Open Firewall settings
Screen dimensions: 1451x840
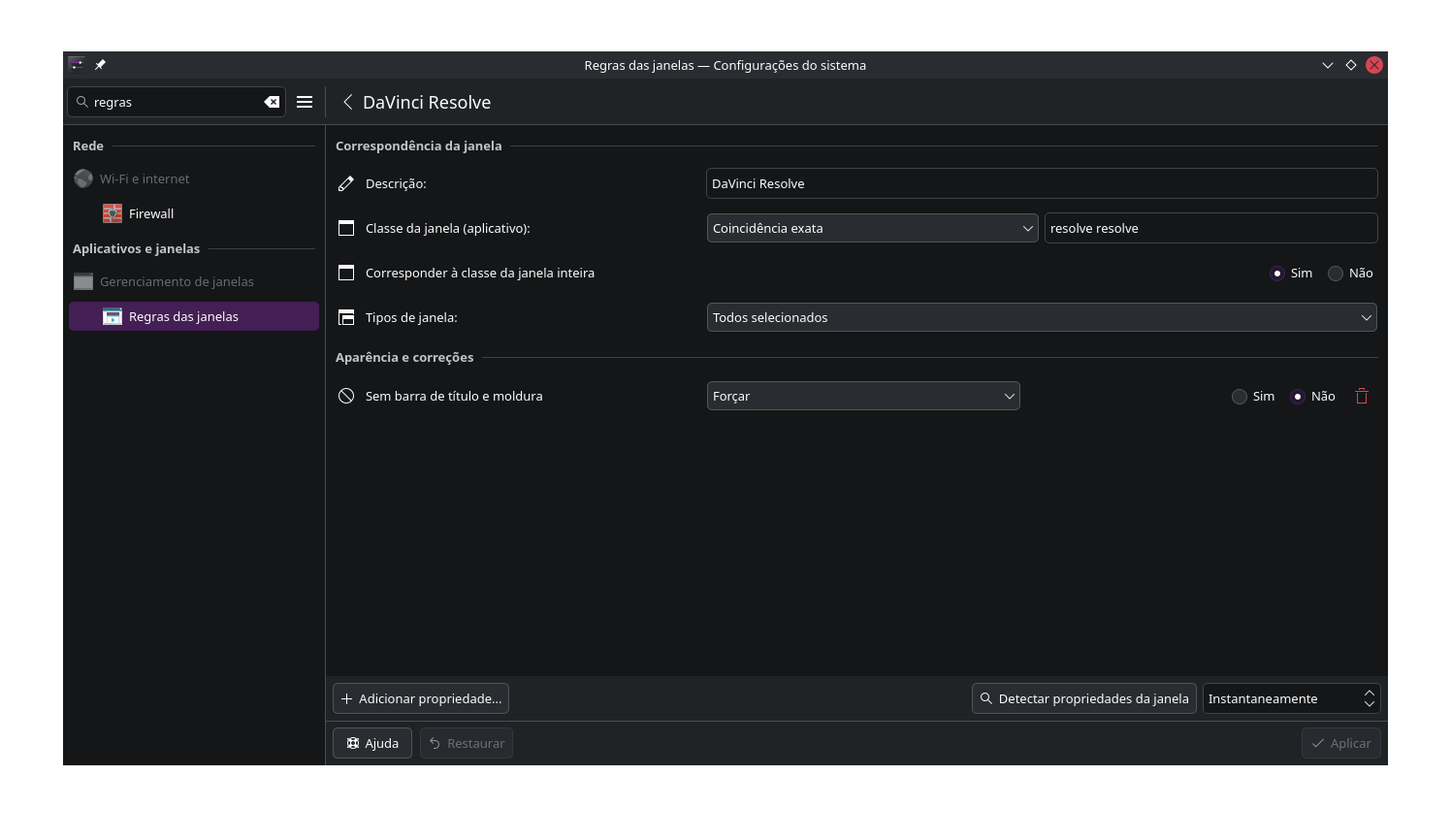click(x=150, y=213)
